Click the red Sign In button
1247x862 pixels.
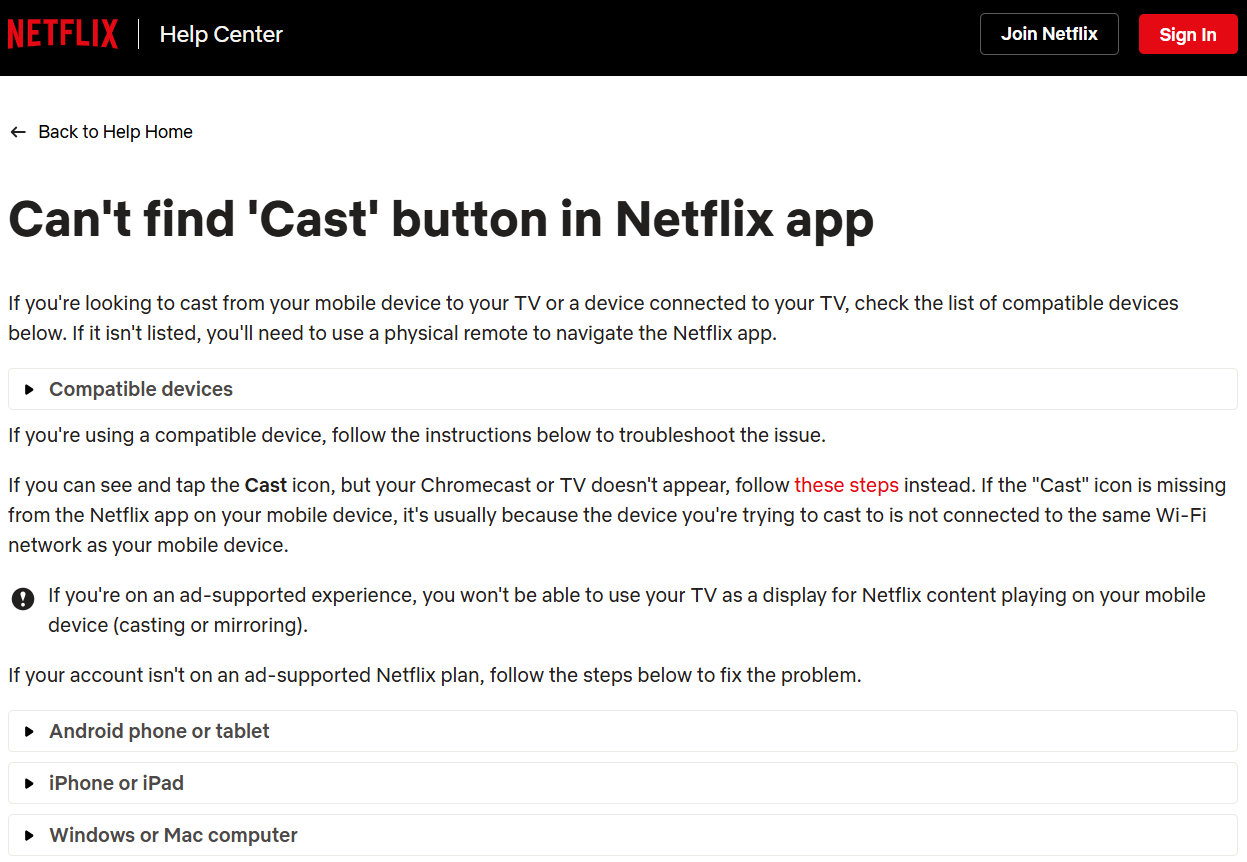coord(1188,34)
